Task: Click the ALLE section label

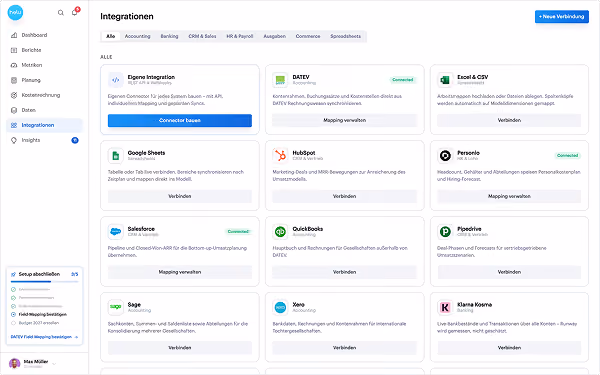Action: coord(106,57)
